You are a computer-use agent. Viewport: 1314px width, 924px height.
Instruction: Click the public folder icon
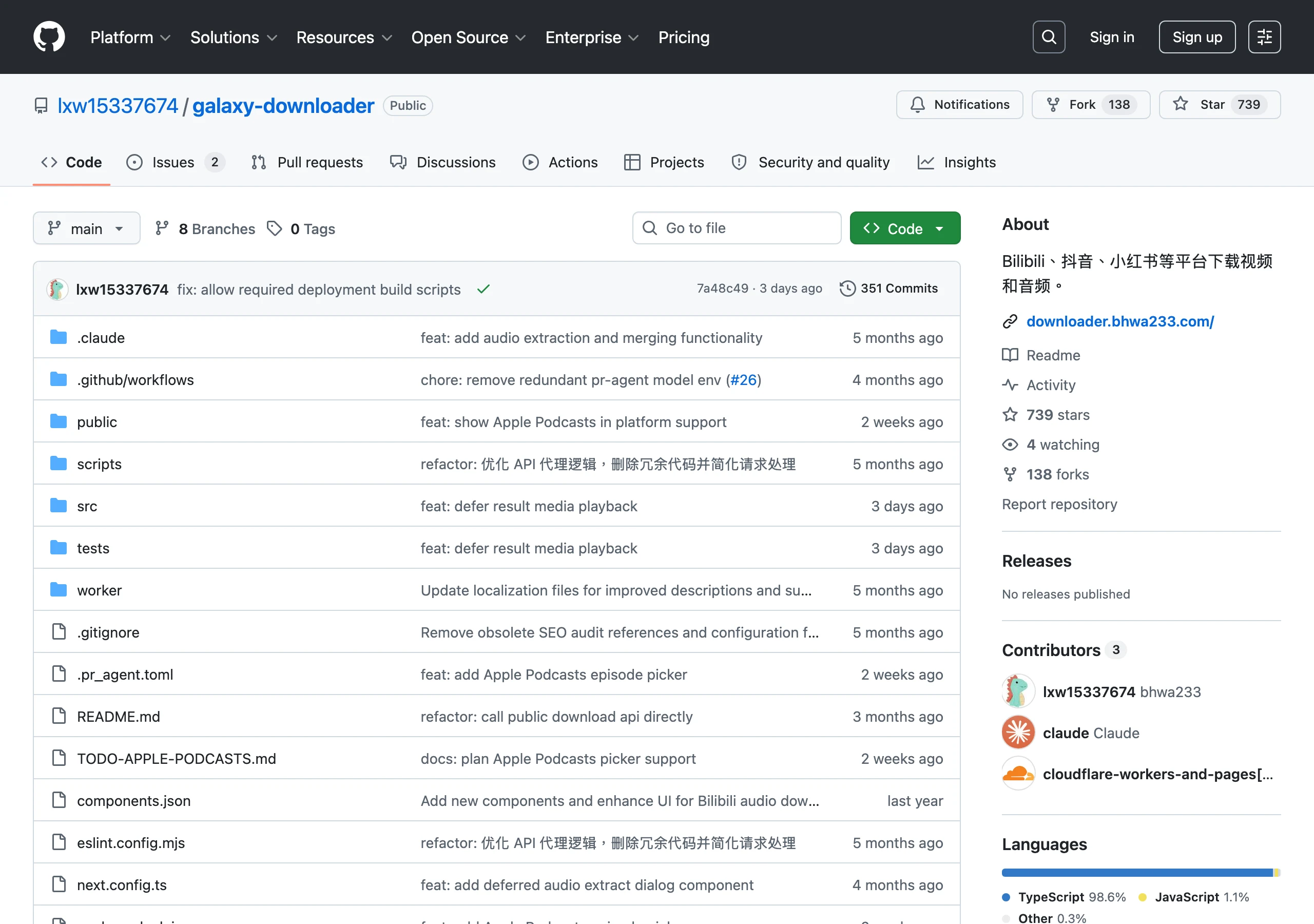pyautogui.click(x=59, y=421)
